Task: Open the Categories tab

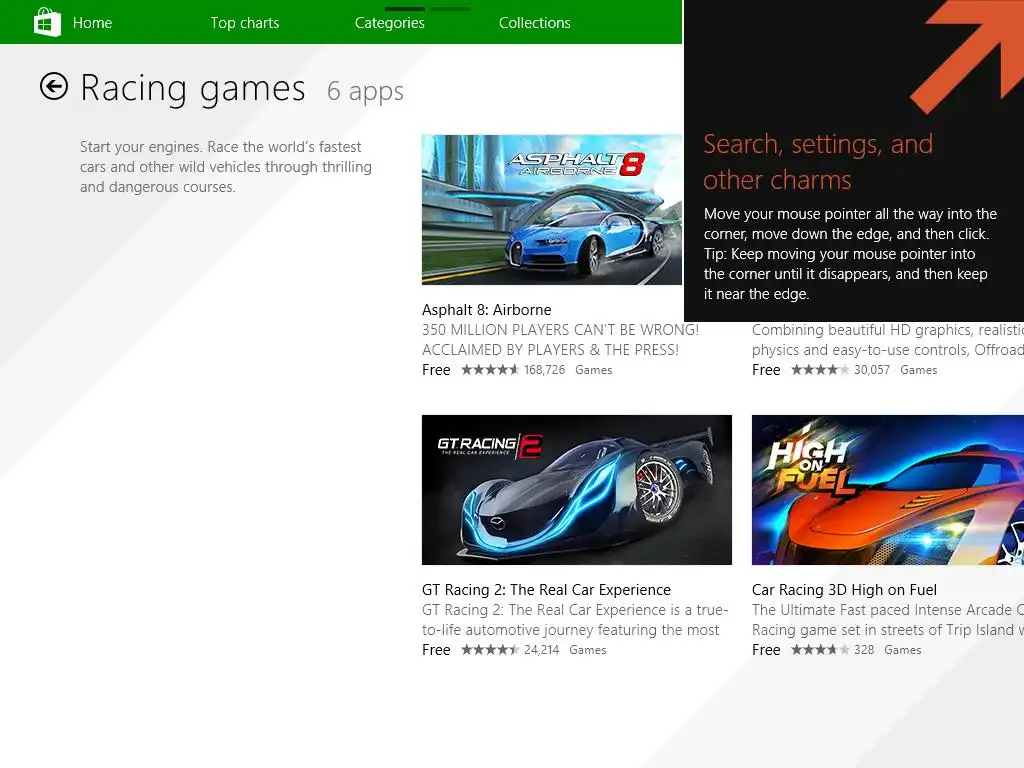Action: point(390,23)
